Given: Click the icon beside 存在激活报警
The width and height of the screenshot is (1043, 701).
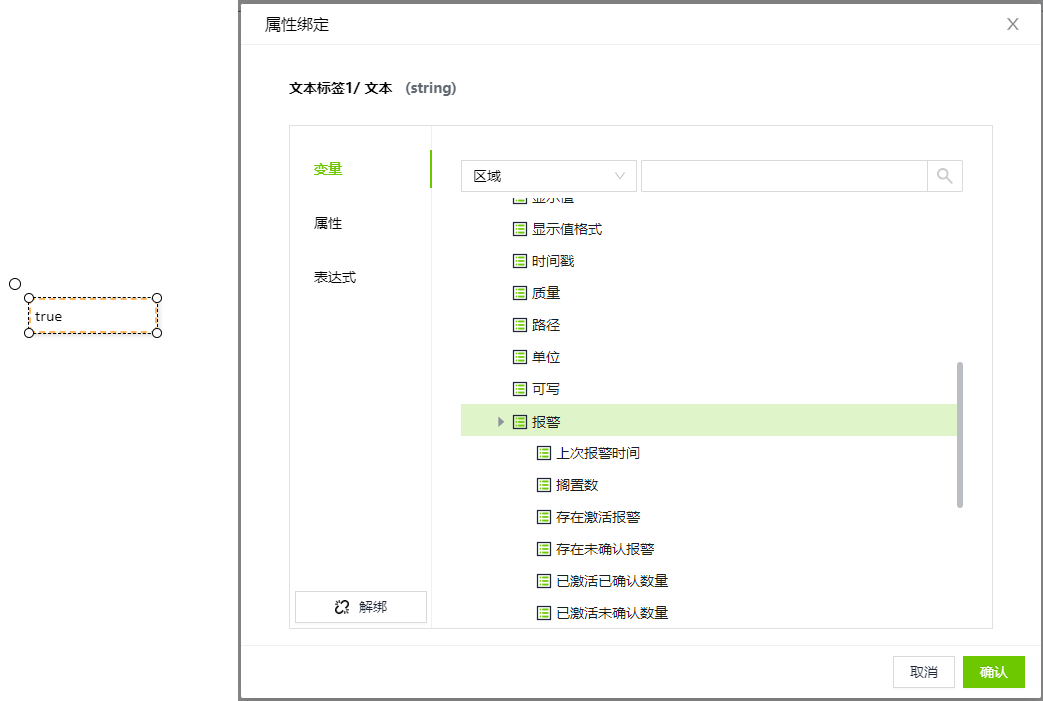Looking at the screenshot, I should click(543, 517).
